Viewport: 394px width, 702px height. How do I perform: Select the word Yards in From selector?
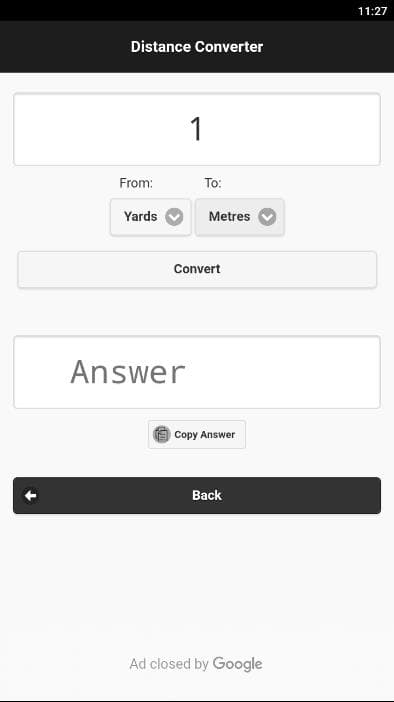[x=141, y=217]
